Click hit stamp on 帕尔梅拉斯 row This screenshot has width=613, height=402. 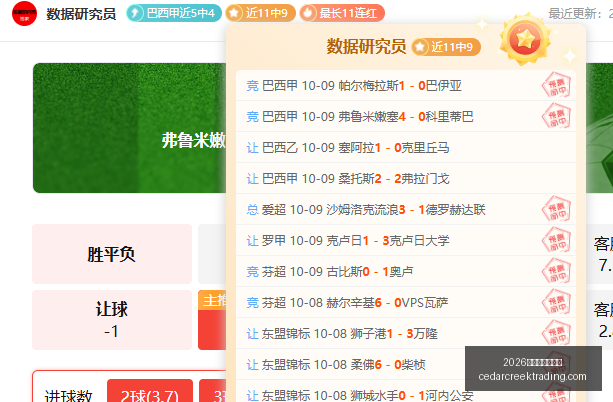[556, 85]
